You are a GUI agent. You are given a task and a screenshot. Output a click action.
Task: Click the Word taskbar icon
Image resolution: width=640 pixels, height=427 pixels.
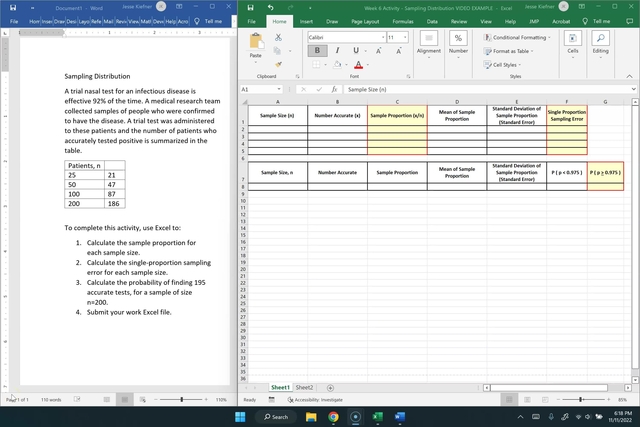pyautogui.click(x=400, y=417)
